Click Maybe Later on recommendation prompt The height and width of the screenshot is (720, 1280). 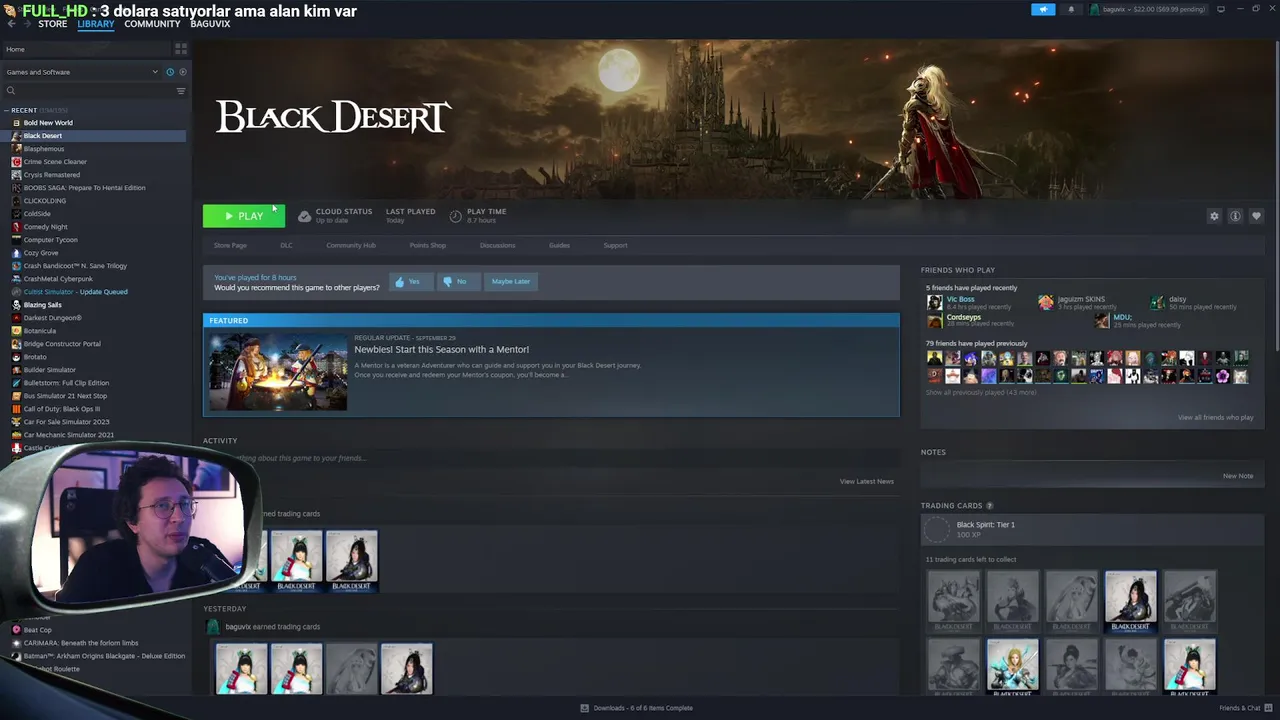(511, 282)
